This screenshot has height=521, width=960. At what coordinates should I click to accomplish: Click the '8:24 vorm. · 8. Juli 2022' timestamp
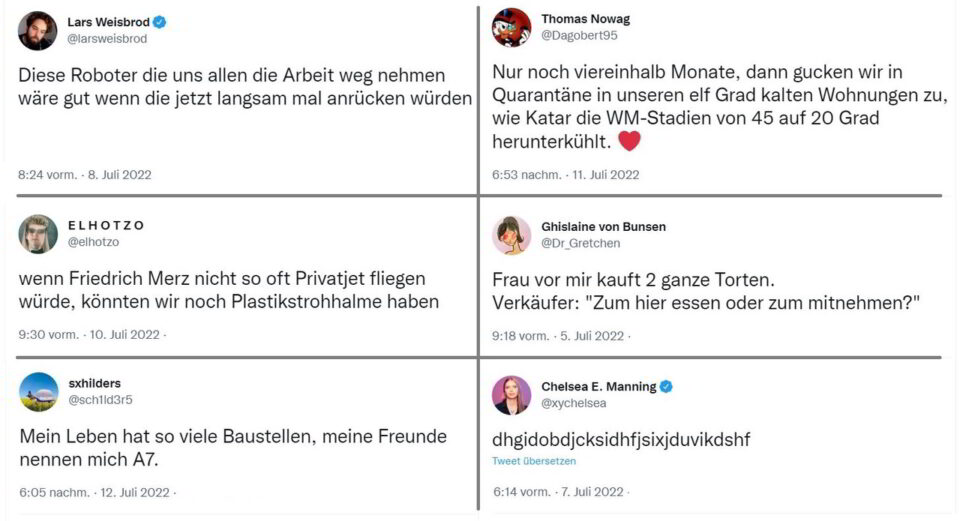(84, 174)
